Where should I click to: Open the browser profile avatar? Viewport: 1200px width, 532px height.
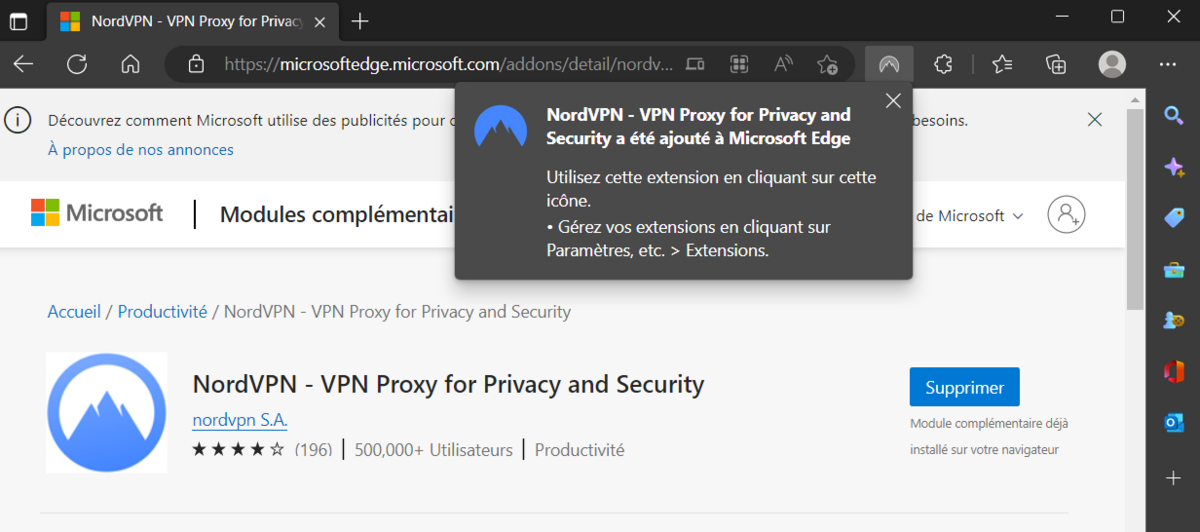tap(1112, 64)
